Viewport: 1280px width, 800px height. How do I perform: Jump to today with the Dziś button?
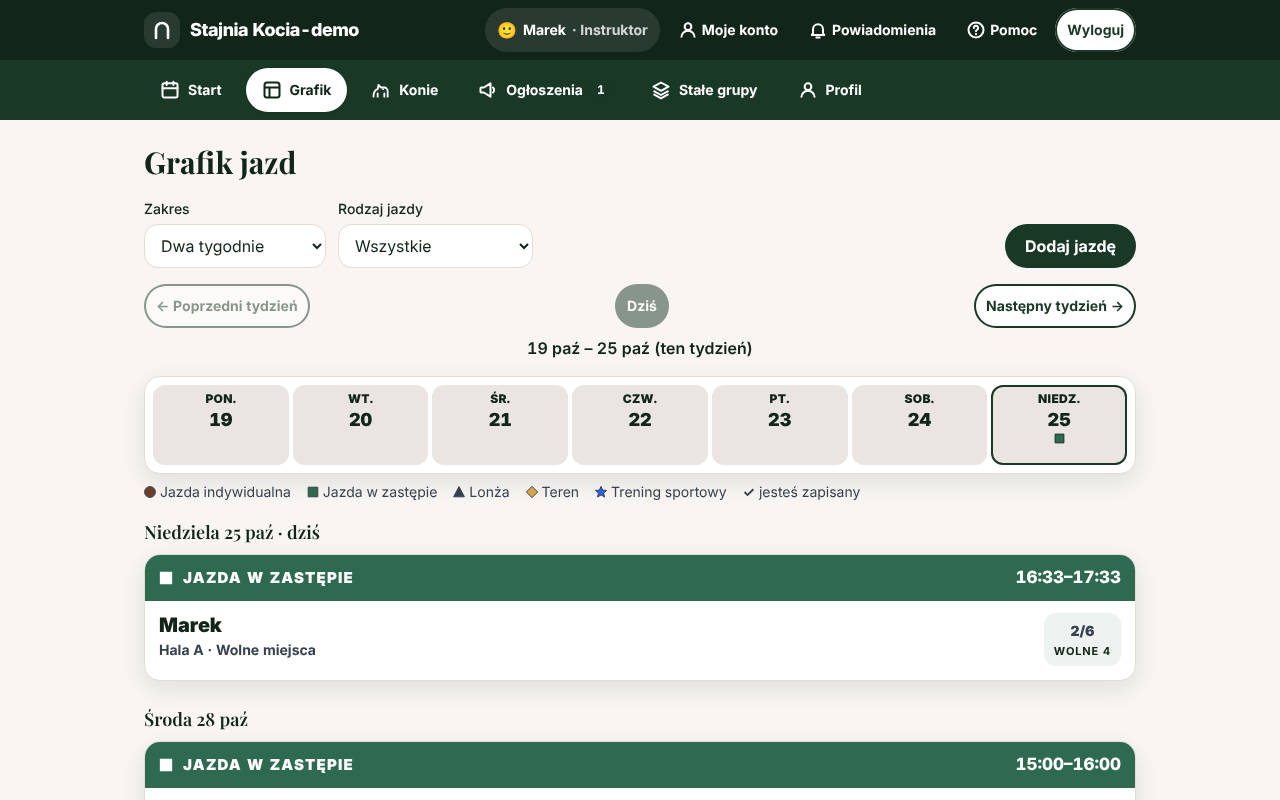point(642,306)
